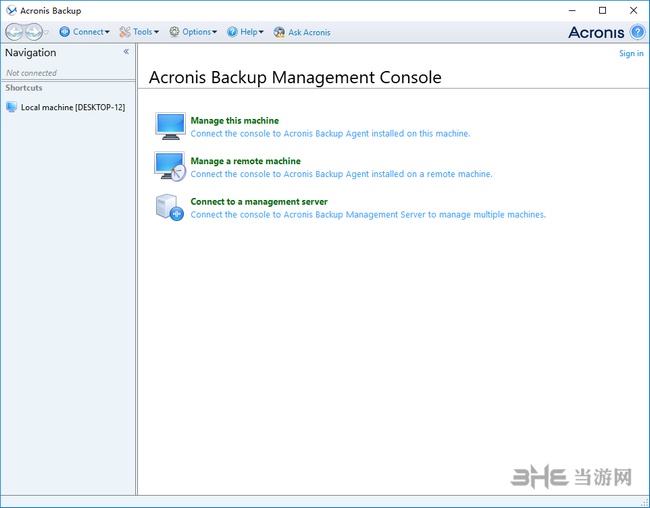Close the Acronis Backup window
The width and height of the screenshot is (650, 508).
tap(633, 10)
